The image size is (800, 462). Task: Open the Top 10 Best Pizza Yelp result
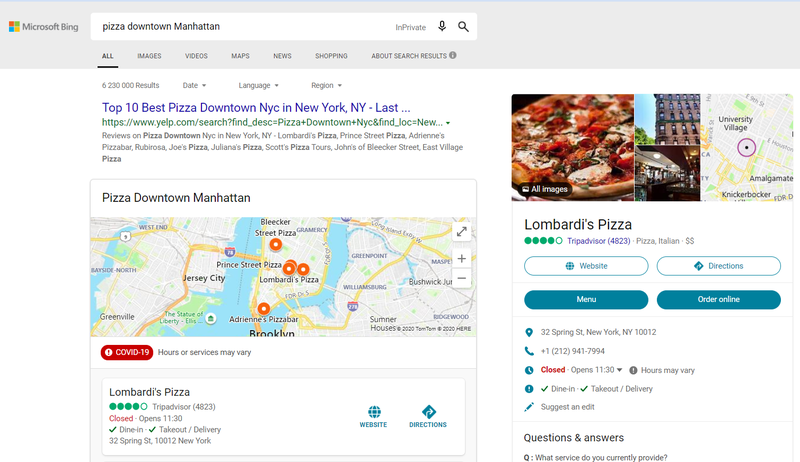pos(256,108)
